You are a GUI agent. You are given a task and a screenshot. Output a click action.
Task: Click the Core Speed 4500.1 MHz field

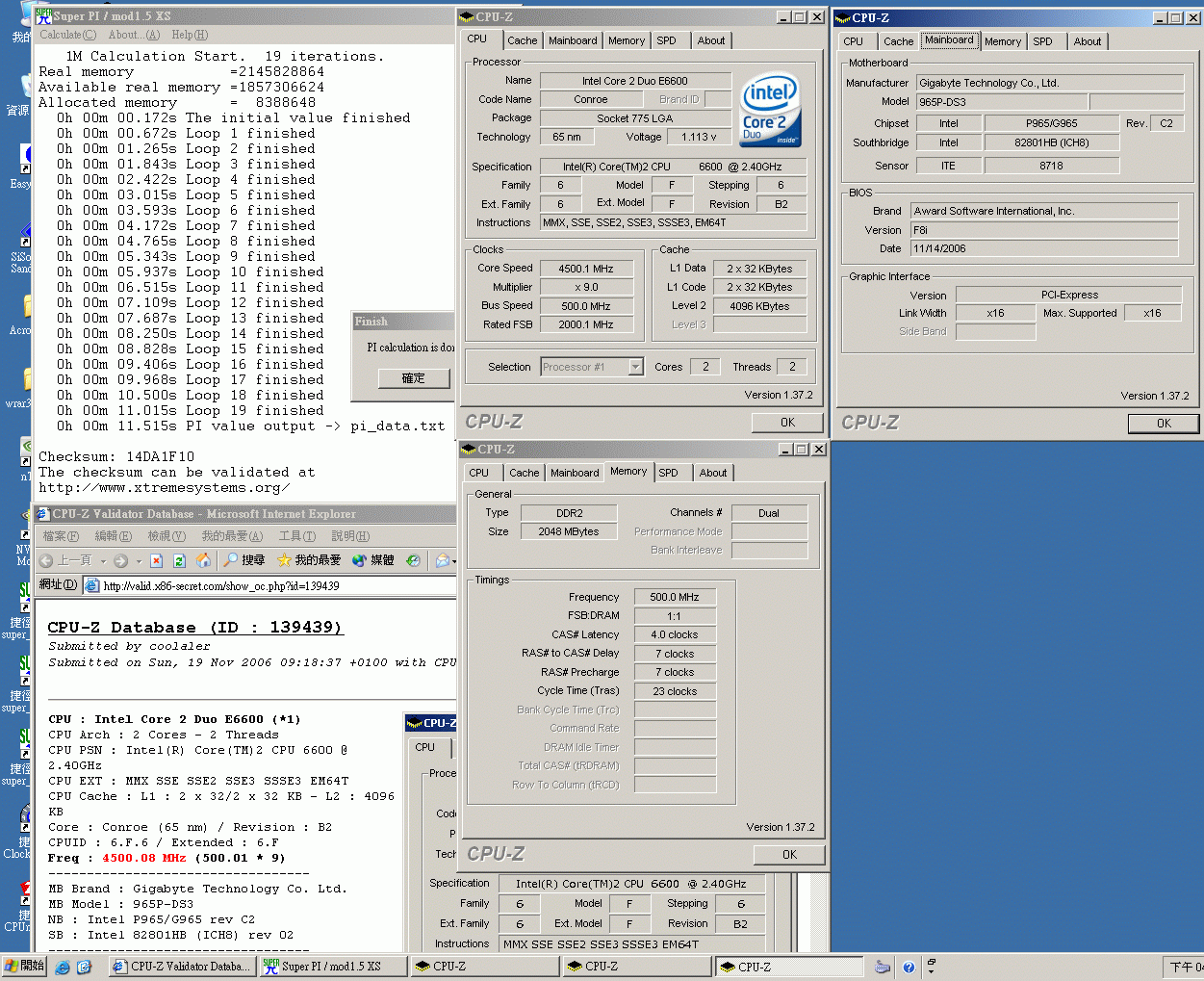[586, 269]
